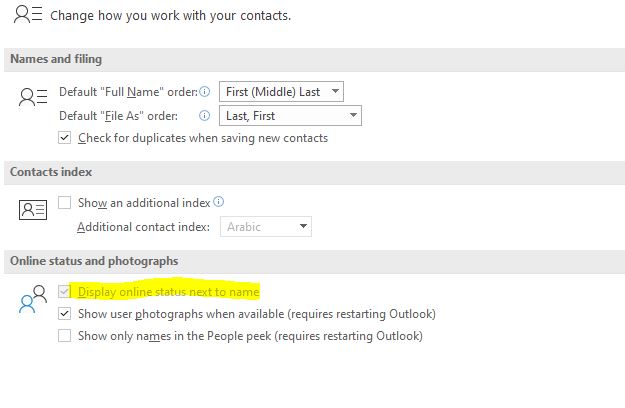
Task: Expand the Arabic additional contact index dropdown
Action: point(265,227)
